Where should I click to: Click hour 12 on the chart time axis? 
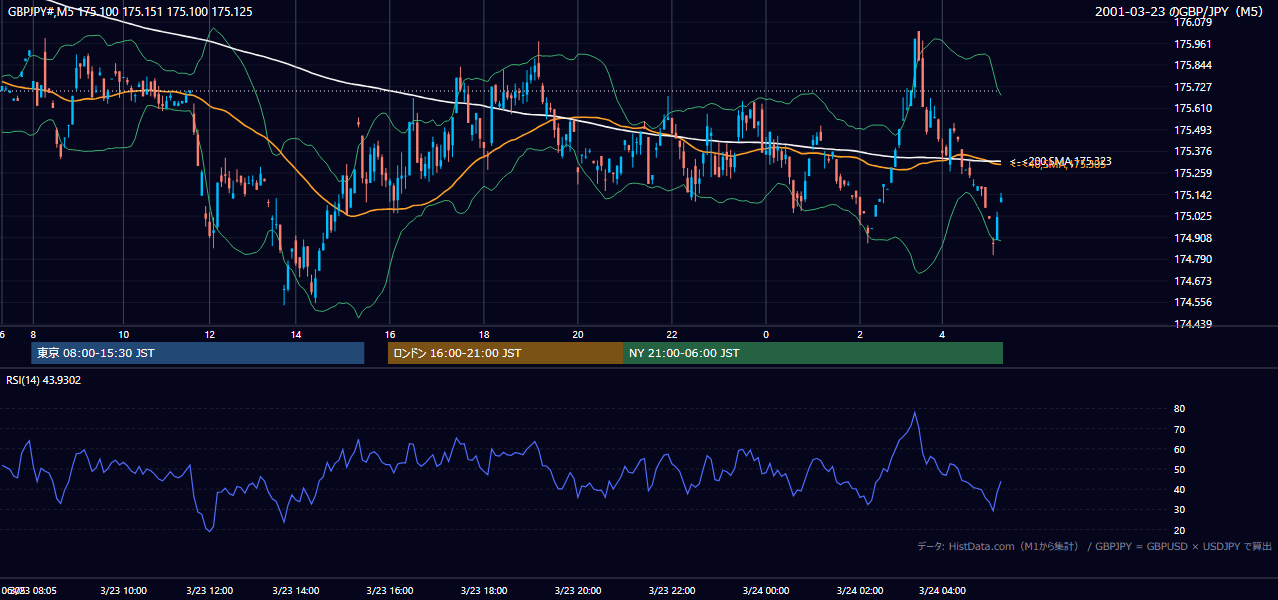point(210,334)
